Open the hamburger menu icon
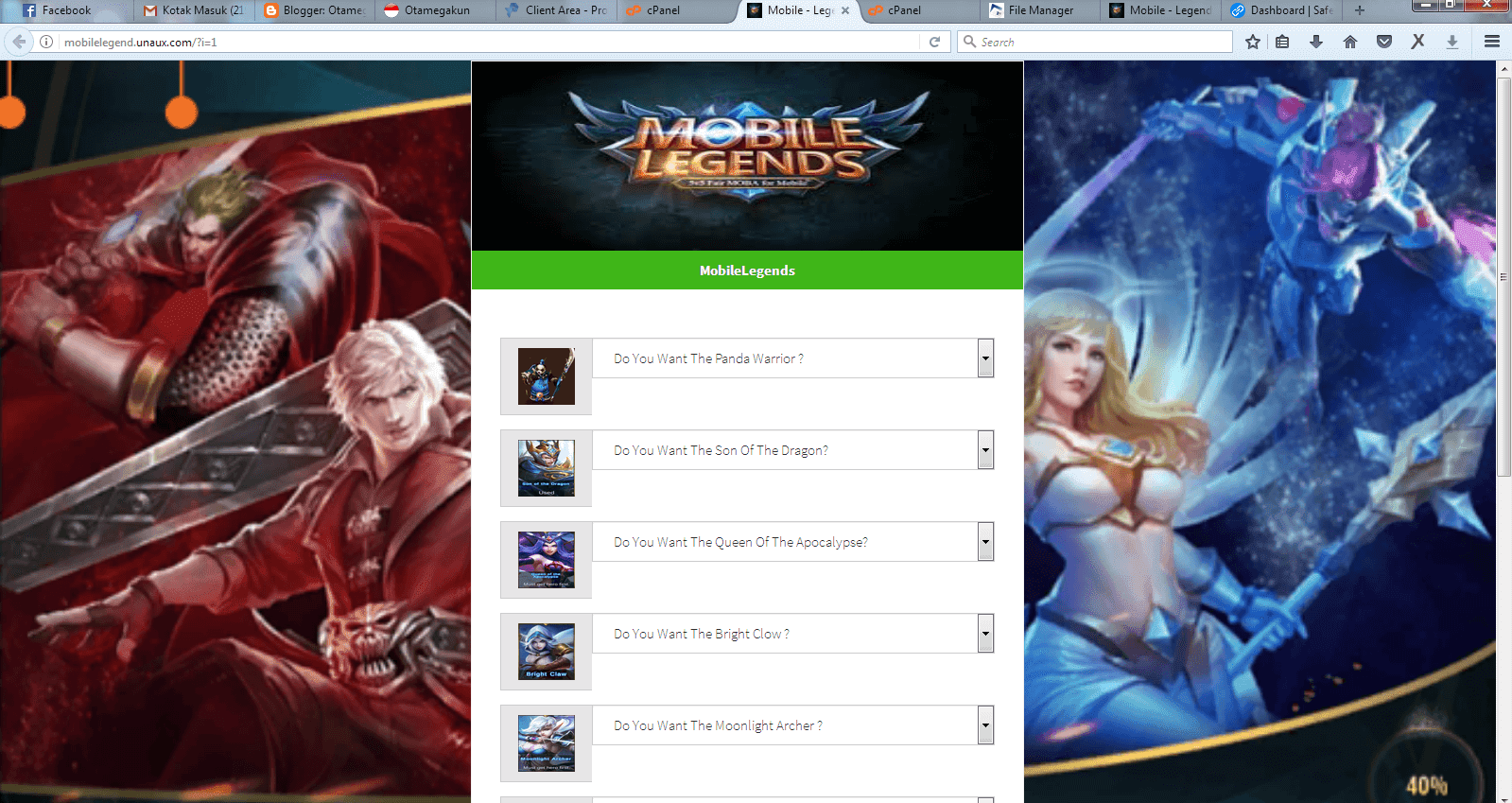Screen dimensions: 1512x803 point(1492,42)
